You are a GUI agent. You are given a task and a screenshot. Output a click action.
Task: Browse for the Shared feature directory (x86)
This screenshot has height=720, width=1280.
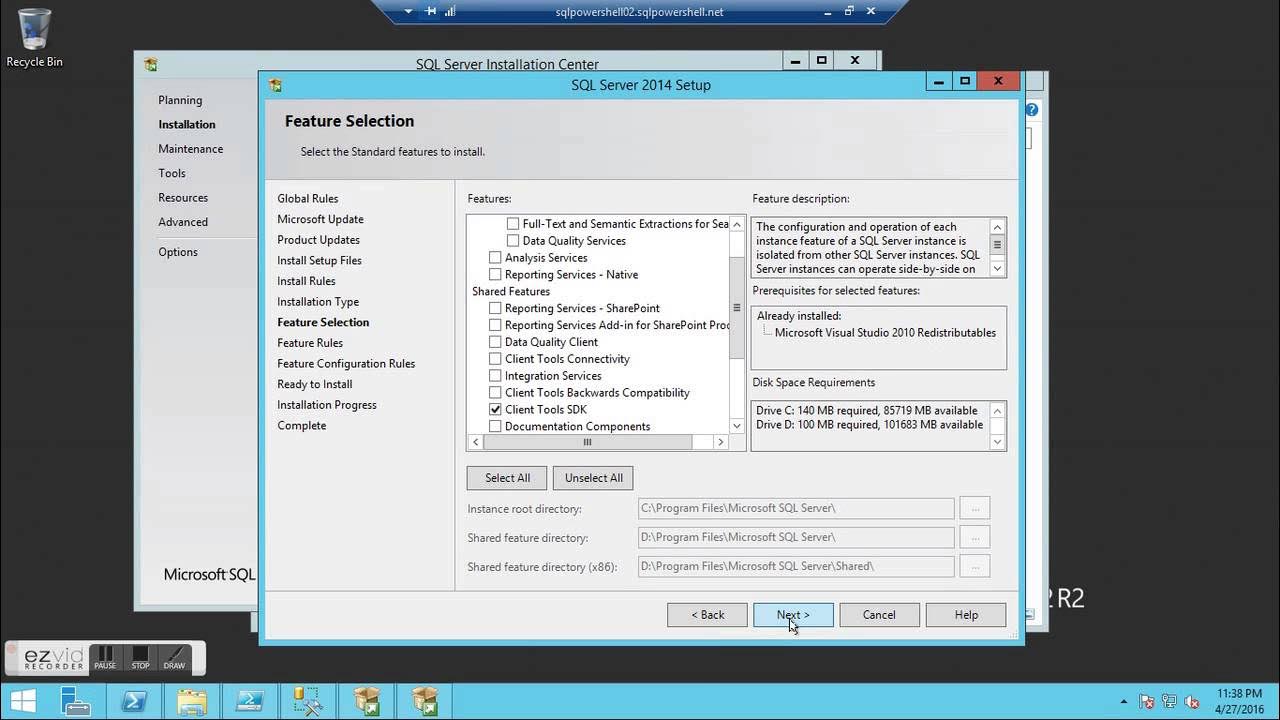click(x=974, y=566)
